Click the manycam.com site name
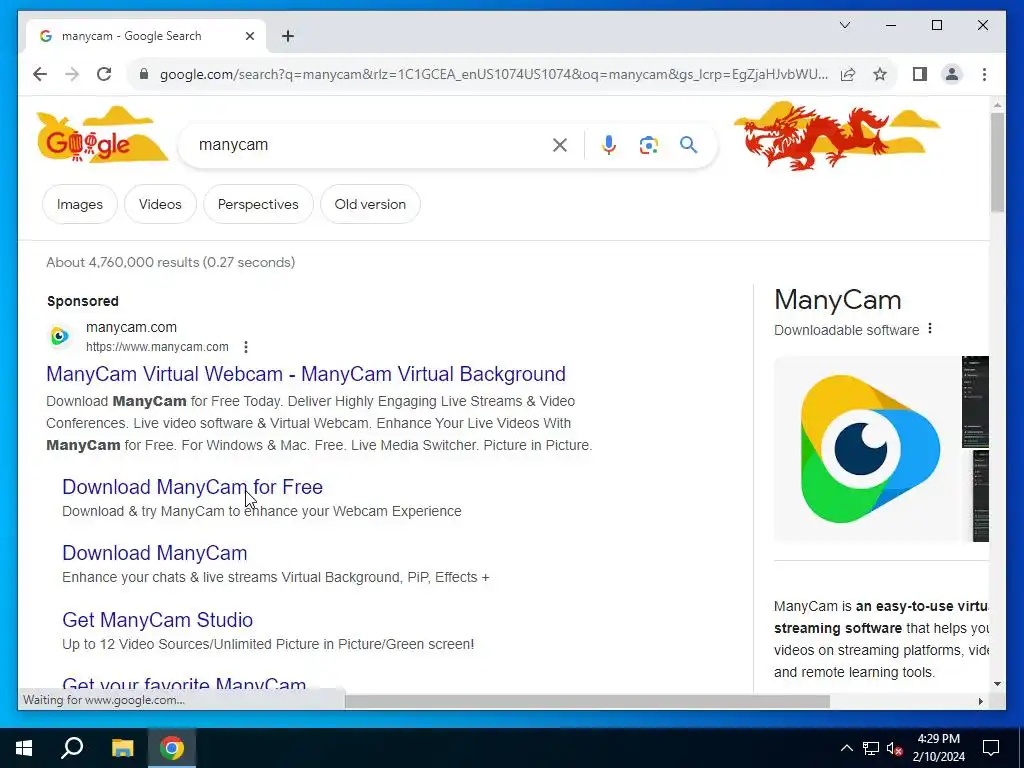The image size is (1024, 768). coord(131,327)
